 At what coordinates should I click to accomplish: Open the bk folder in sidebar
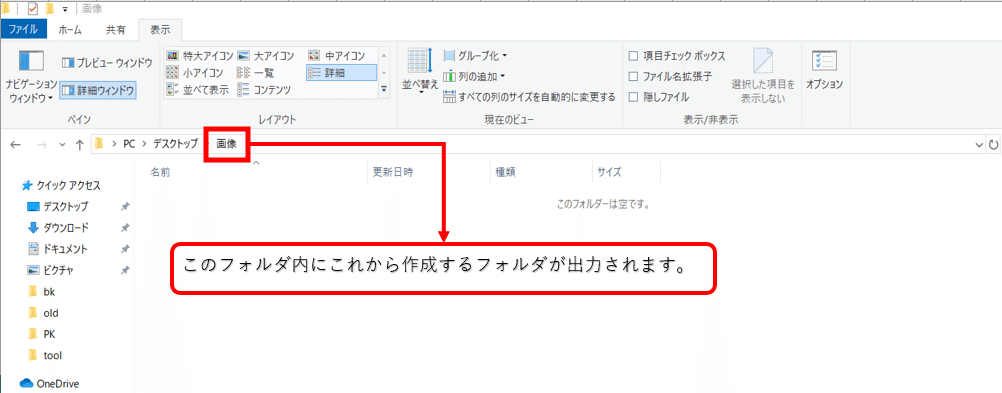(x=42, y=291)
